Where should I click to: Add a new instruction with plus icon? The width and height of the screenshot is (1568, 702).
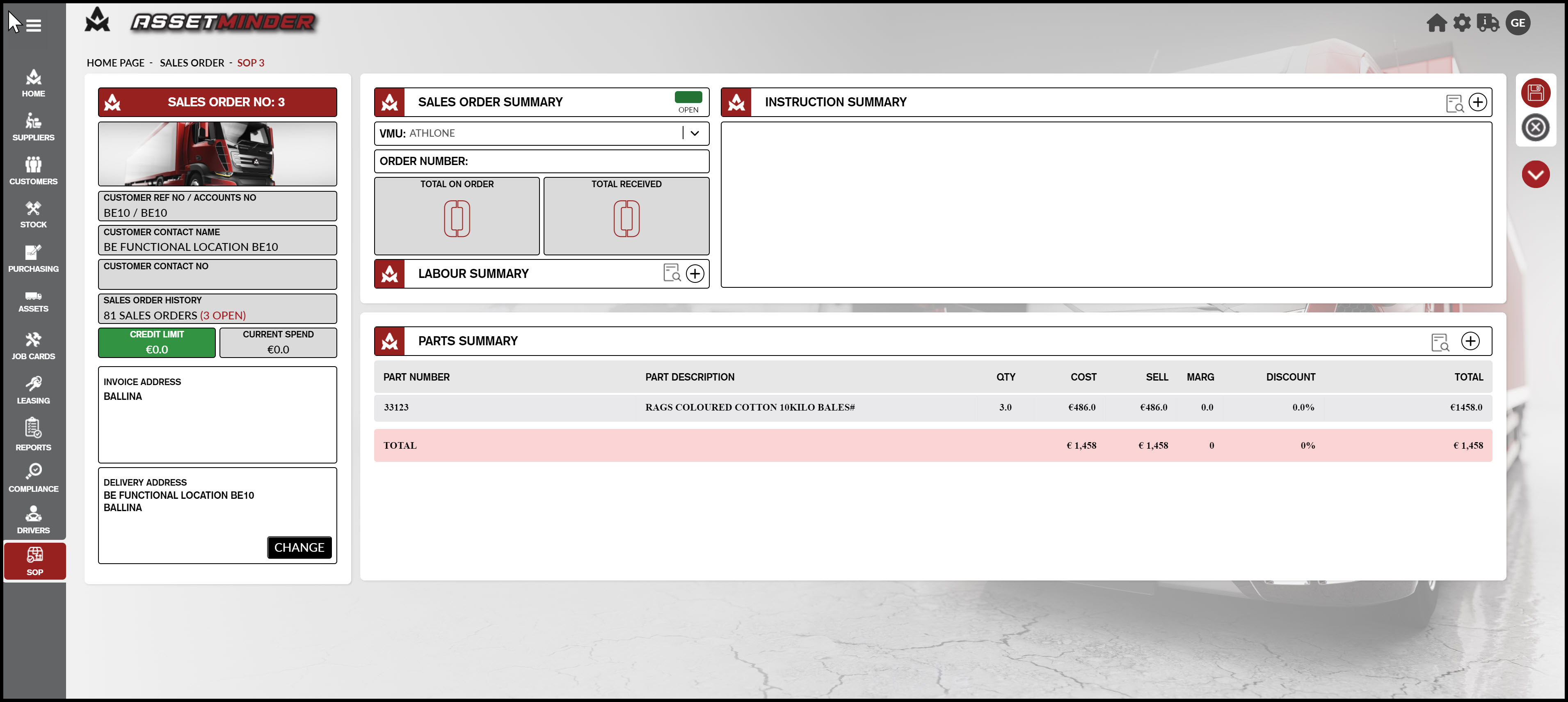tap(1477, 102)
